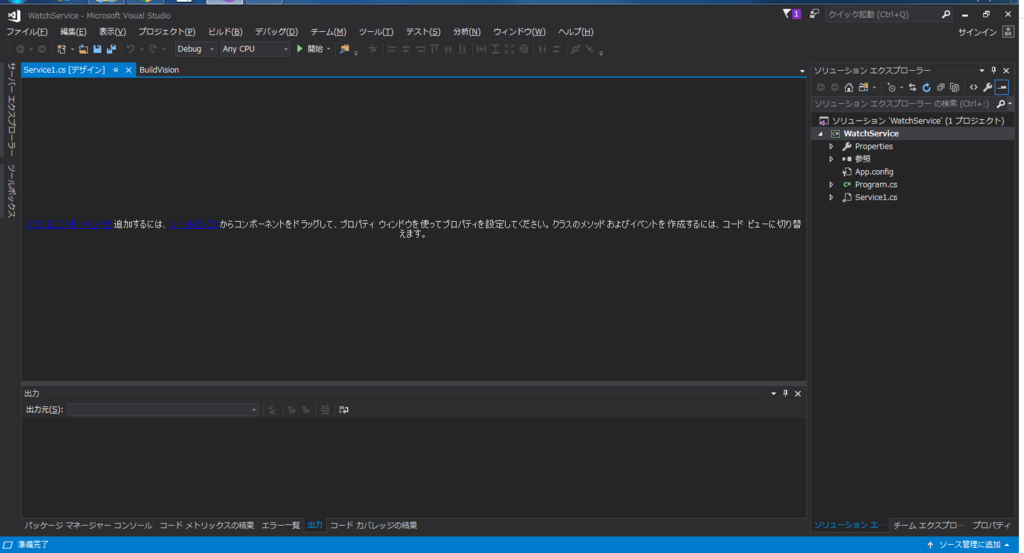Click the Redo arrow icon
Screen dimensions: 1024x553
pyautogui.click(x=153, y=49)
